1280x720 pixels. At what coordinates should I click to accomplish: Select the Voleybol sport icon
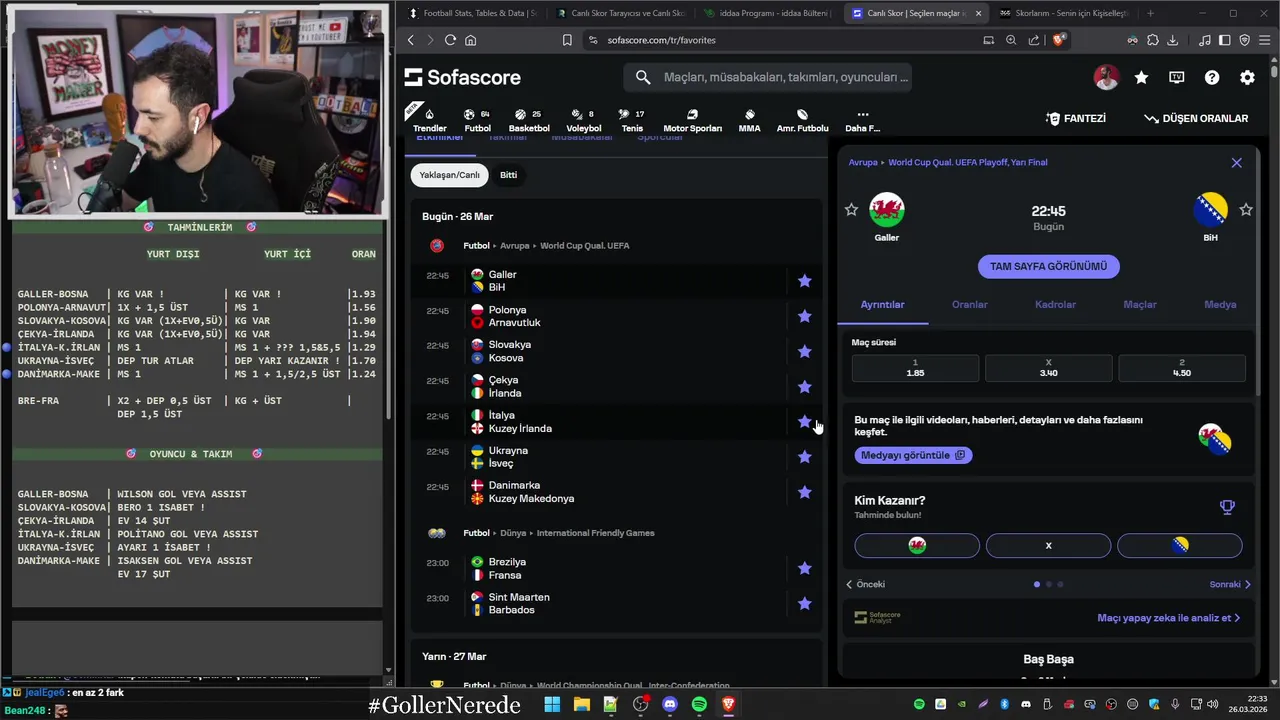[x=584, y=120]
